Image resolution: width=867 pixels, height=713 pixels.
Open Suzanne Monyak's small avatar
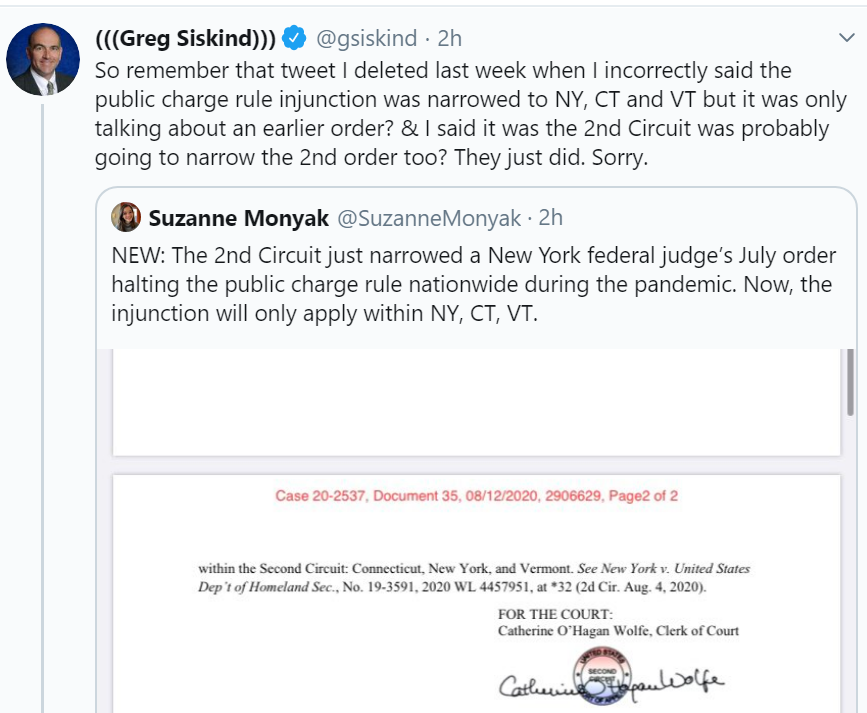click(x=126, y=217)
